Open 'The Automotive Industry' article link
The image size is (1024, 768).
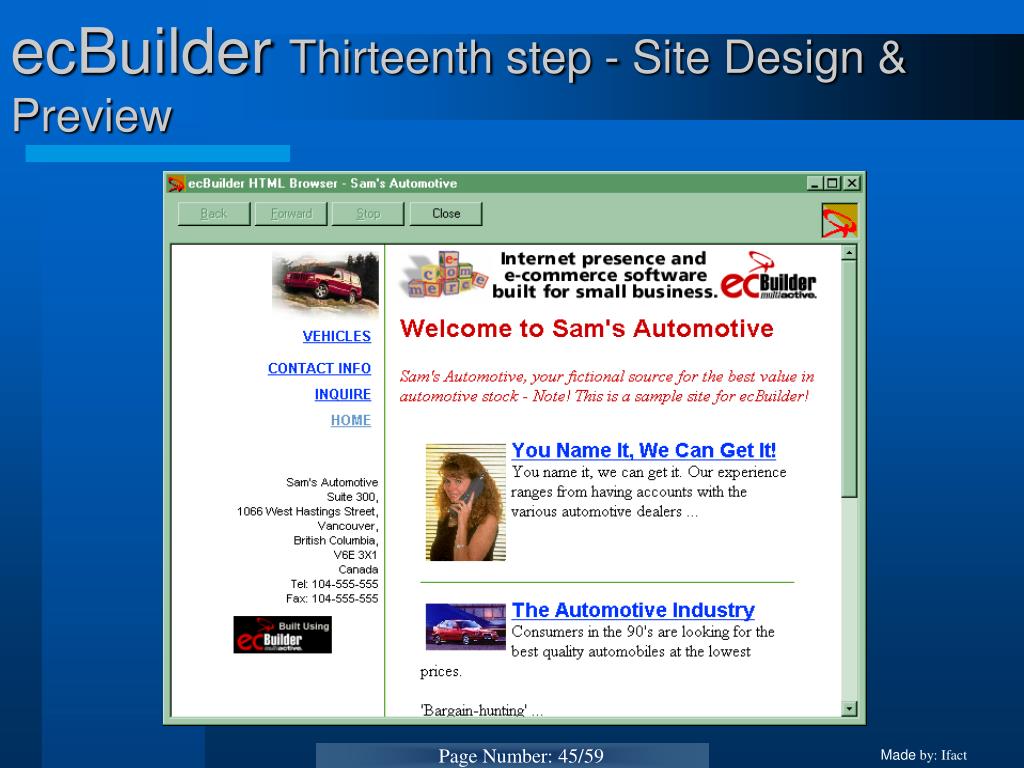click(633, 610)
